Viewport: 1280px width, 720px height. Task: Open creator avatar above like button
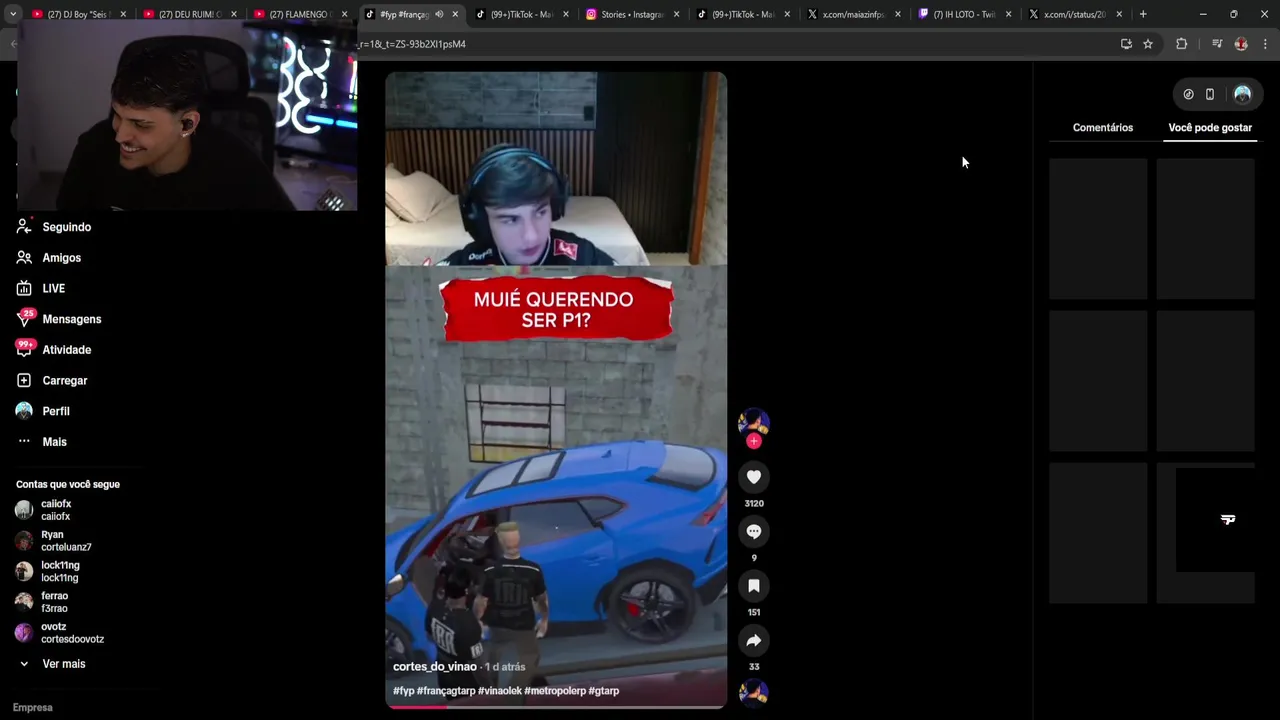pyautogui.click(x=754, y=422)
